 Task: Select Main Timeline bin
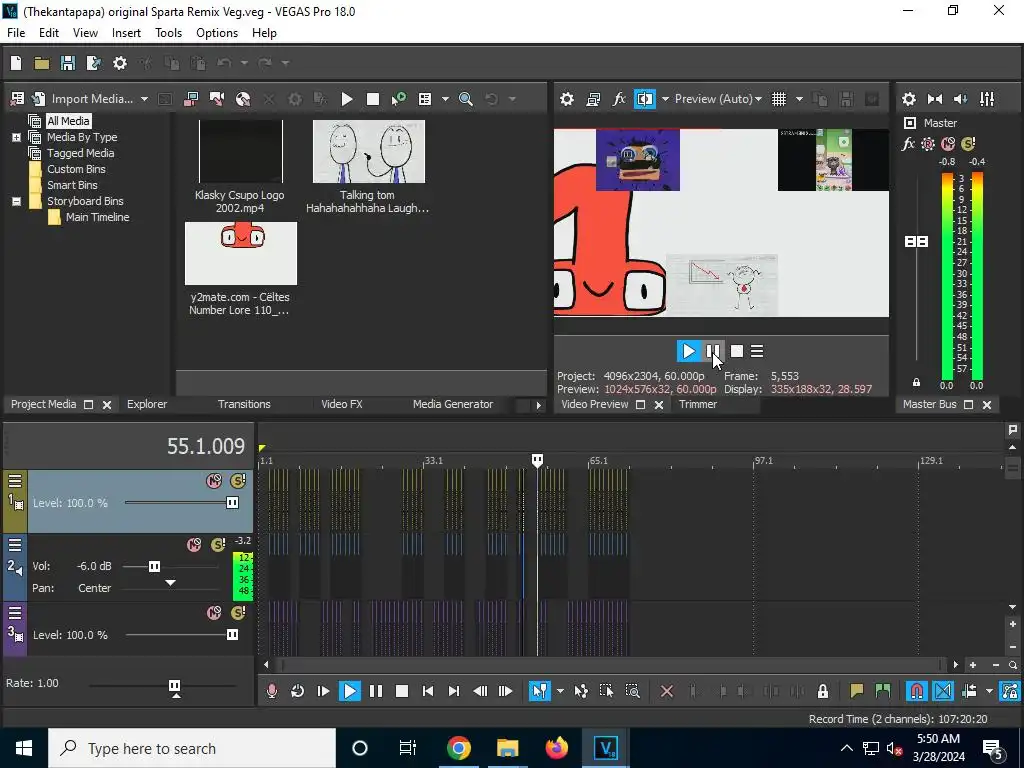coord(97,217)
